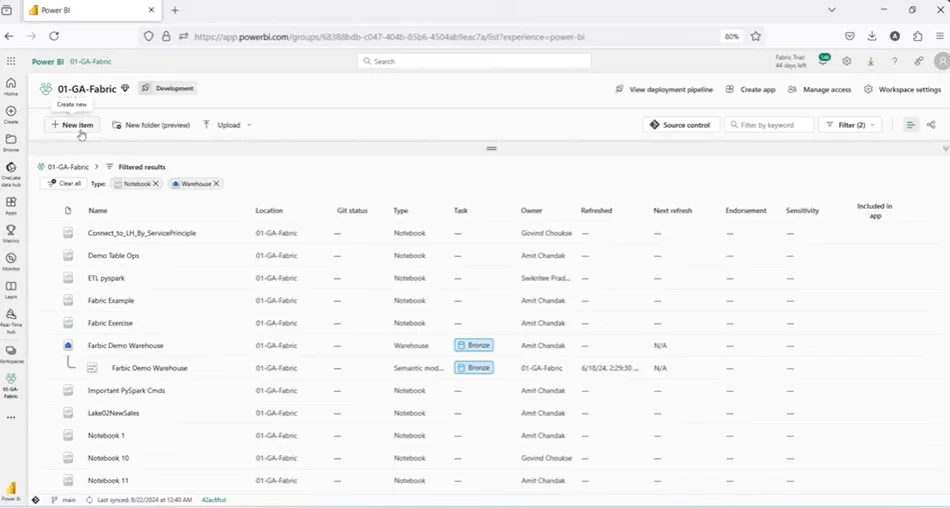Sort by Owner column header
950x508 pixels.
pos(531,210)
